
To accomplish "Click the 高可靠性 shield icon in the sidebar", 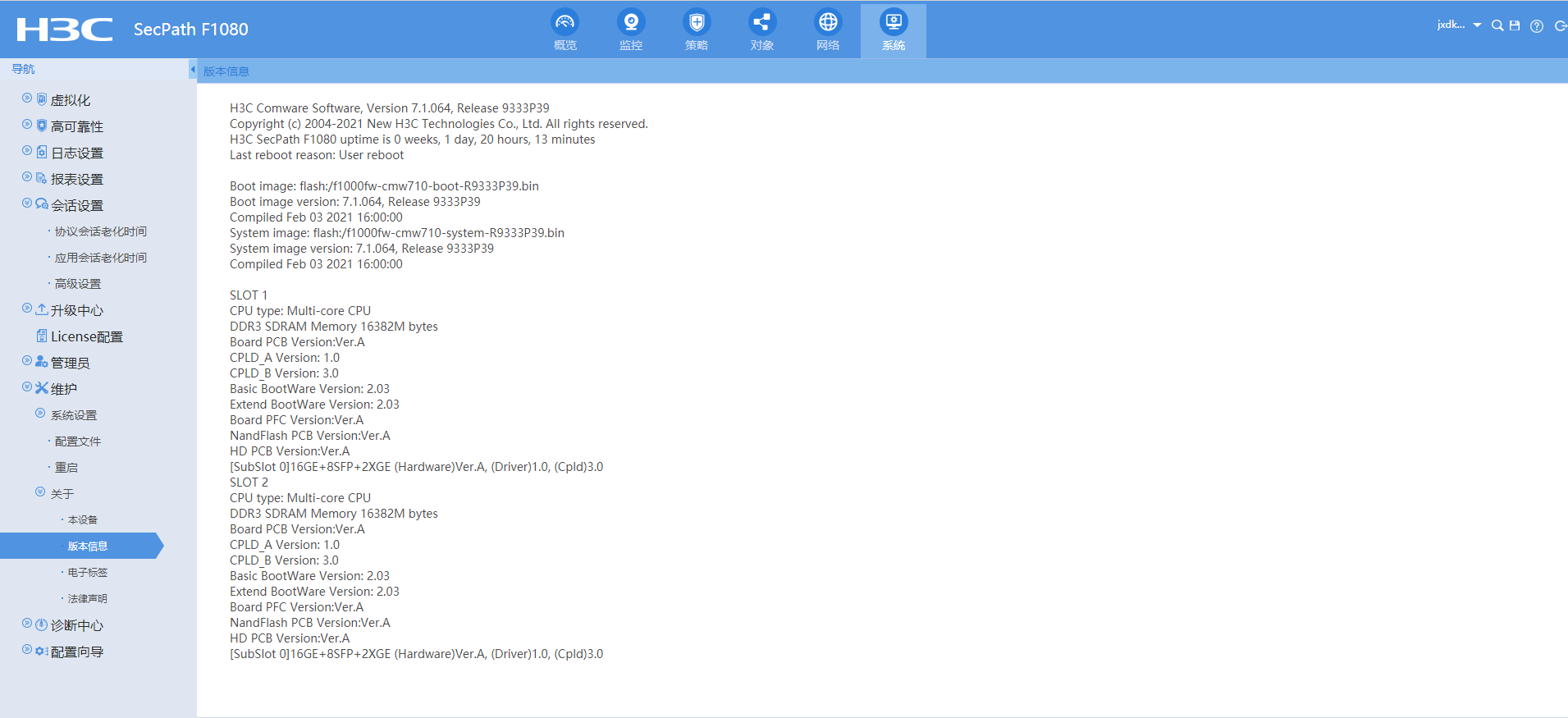I will [x=42, y=126].
